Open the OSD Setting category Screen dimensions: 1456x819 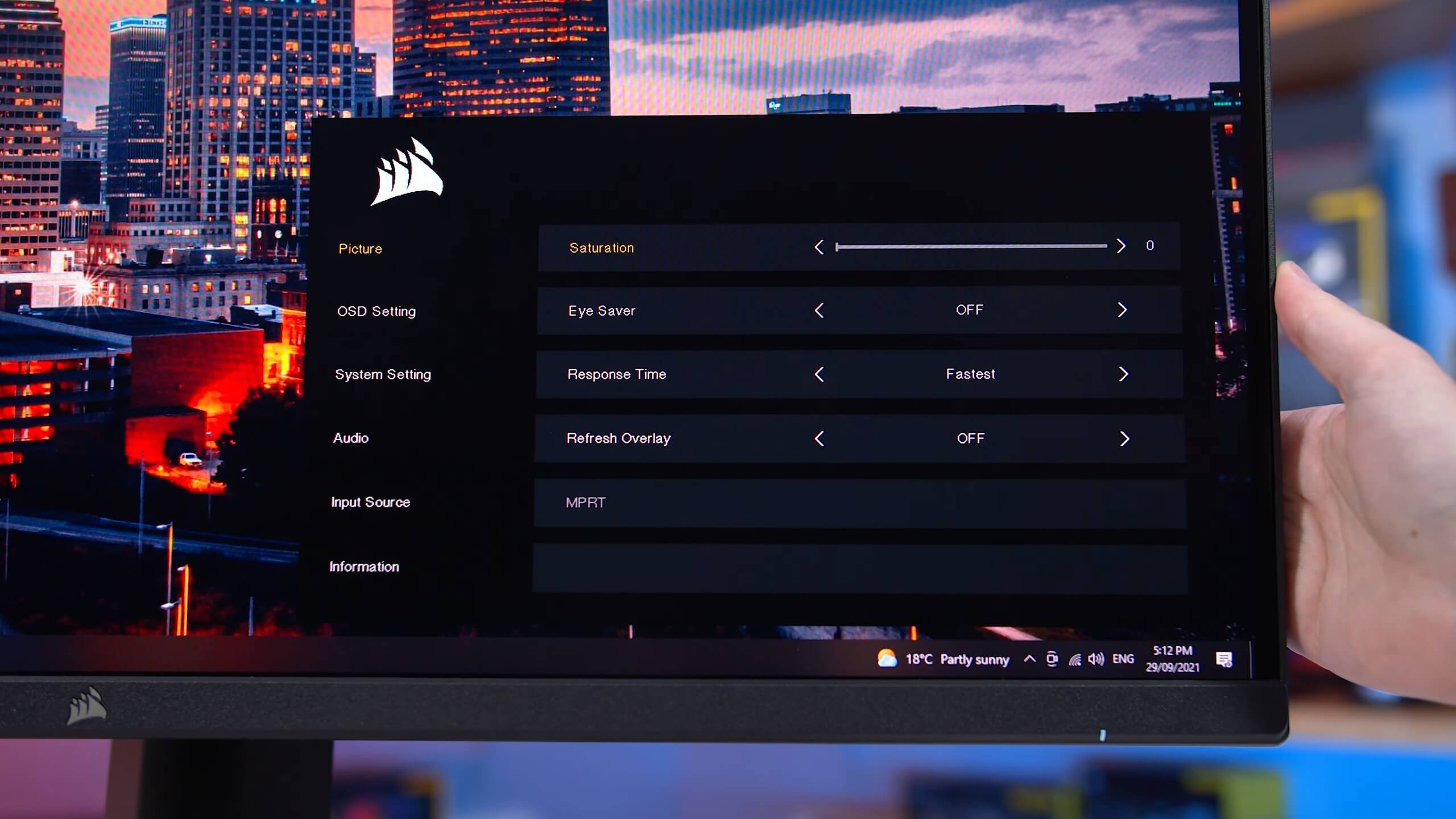(x=376, y=311)
